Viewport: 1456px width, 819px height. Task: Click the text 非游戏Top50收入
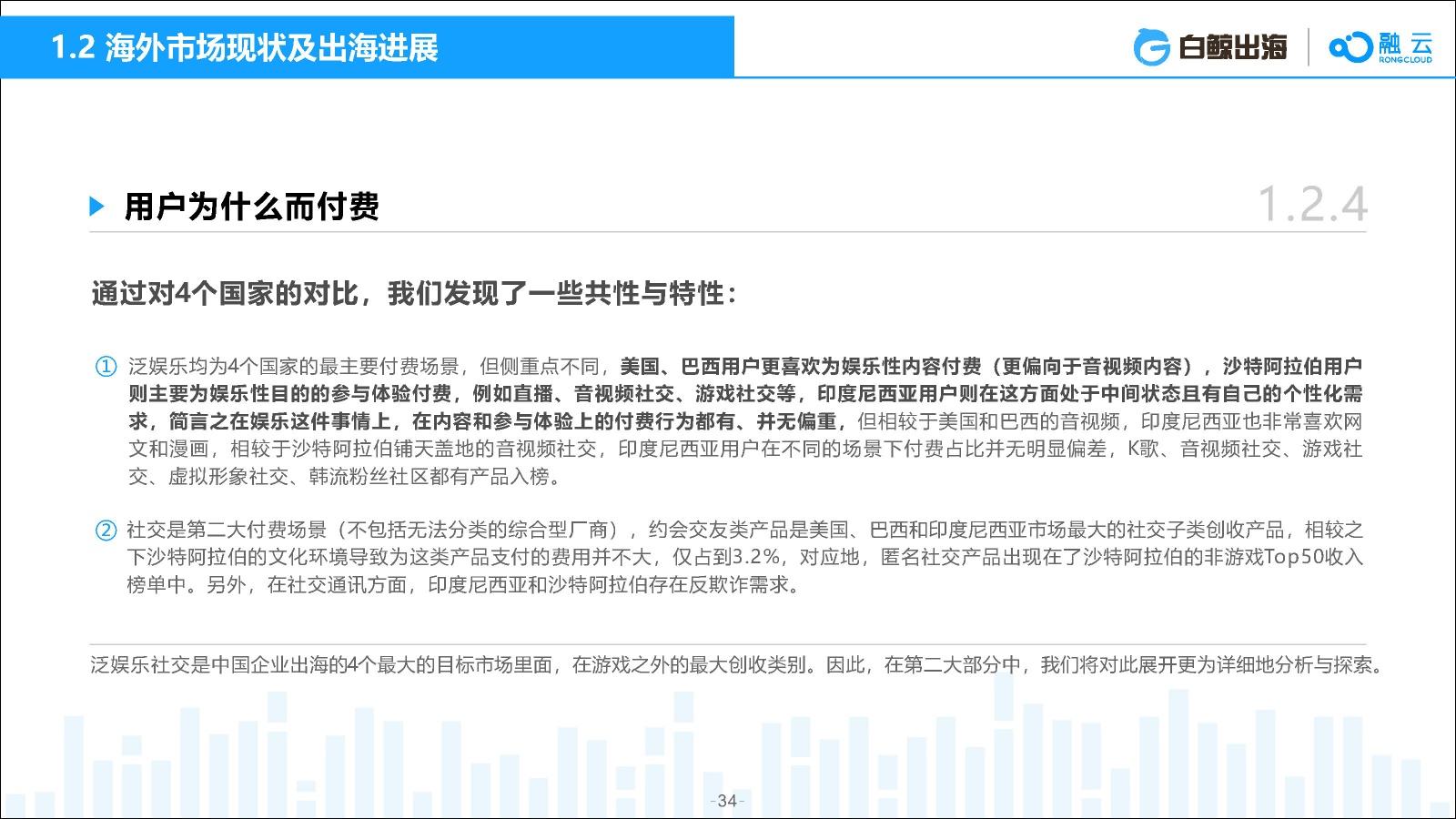pyautogui.click(x=1283, y=557)
